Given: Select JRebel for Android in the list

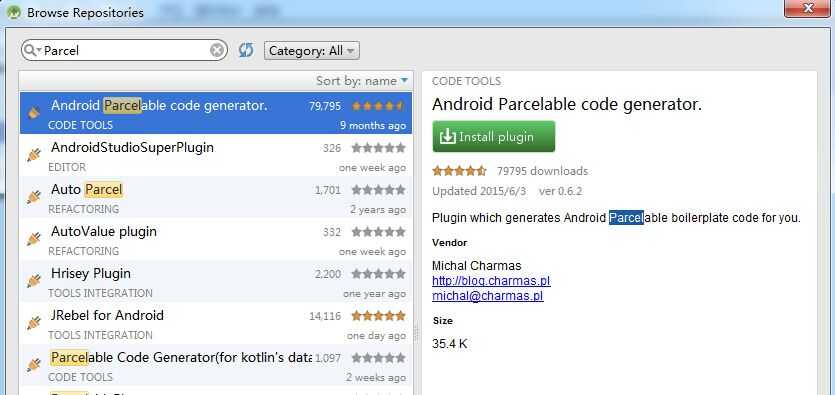Looking at the screenshot, I should click(x=216, y=323).
